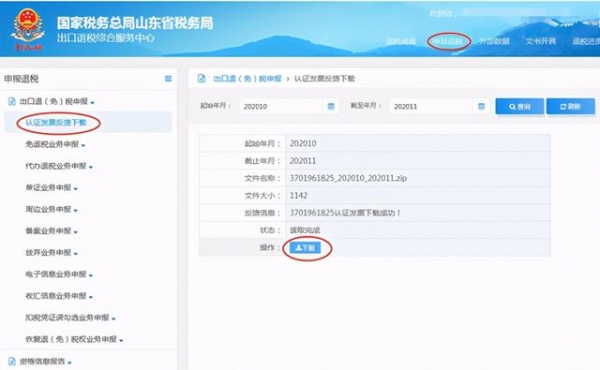Click the feedback message 3701961825认证发票下载成功
Viewport: 600px width, 370px height.
tap(345, 213)
